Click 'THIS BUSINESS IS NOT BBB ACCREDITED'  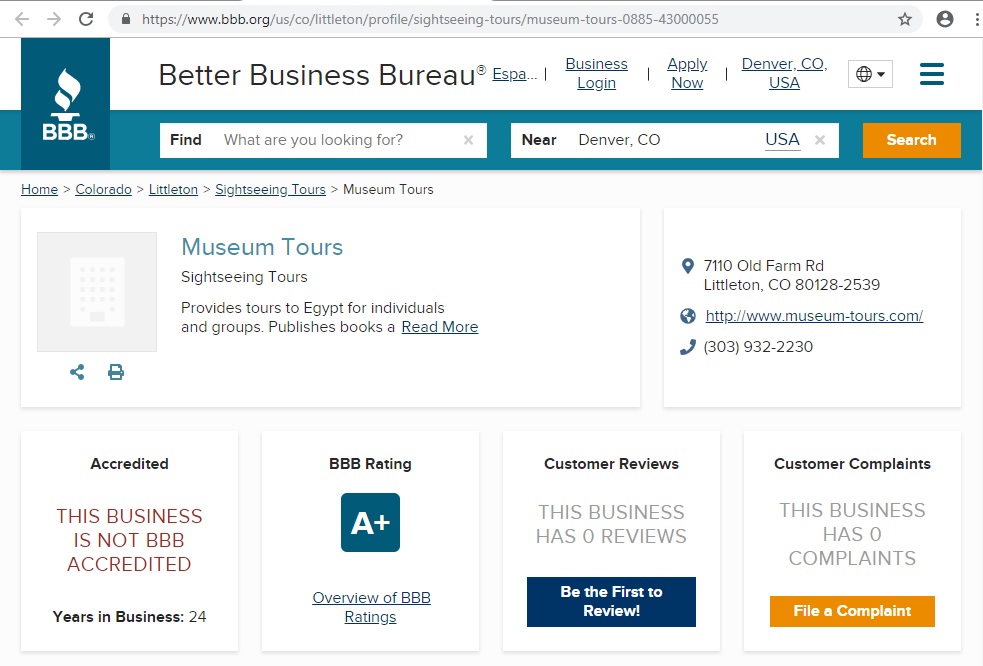coord(129,540)
